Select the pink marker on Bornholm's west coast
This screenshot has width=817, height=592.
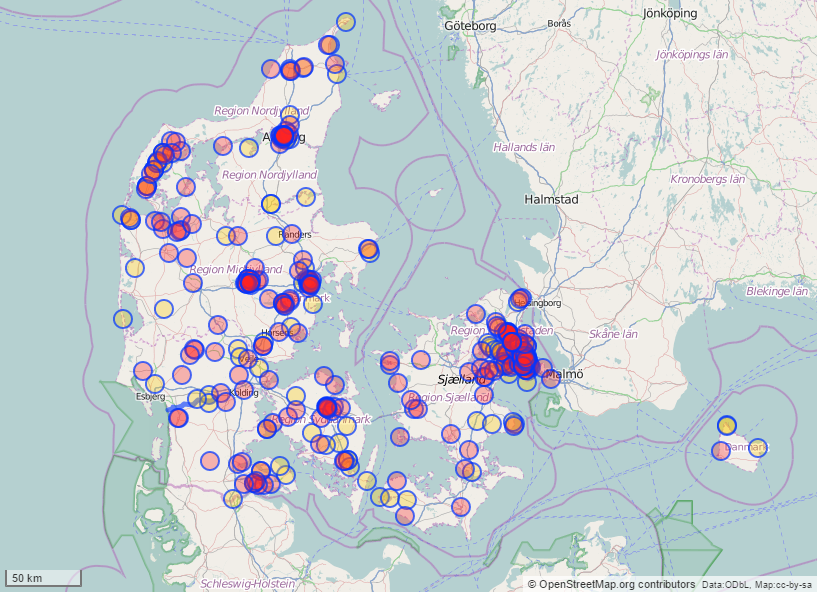[721, 451]
